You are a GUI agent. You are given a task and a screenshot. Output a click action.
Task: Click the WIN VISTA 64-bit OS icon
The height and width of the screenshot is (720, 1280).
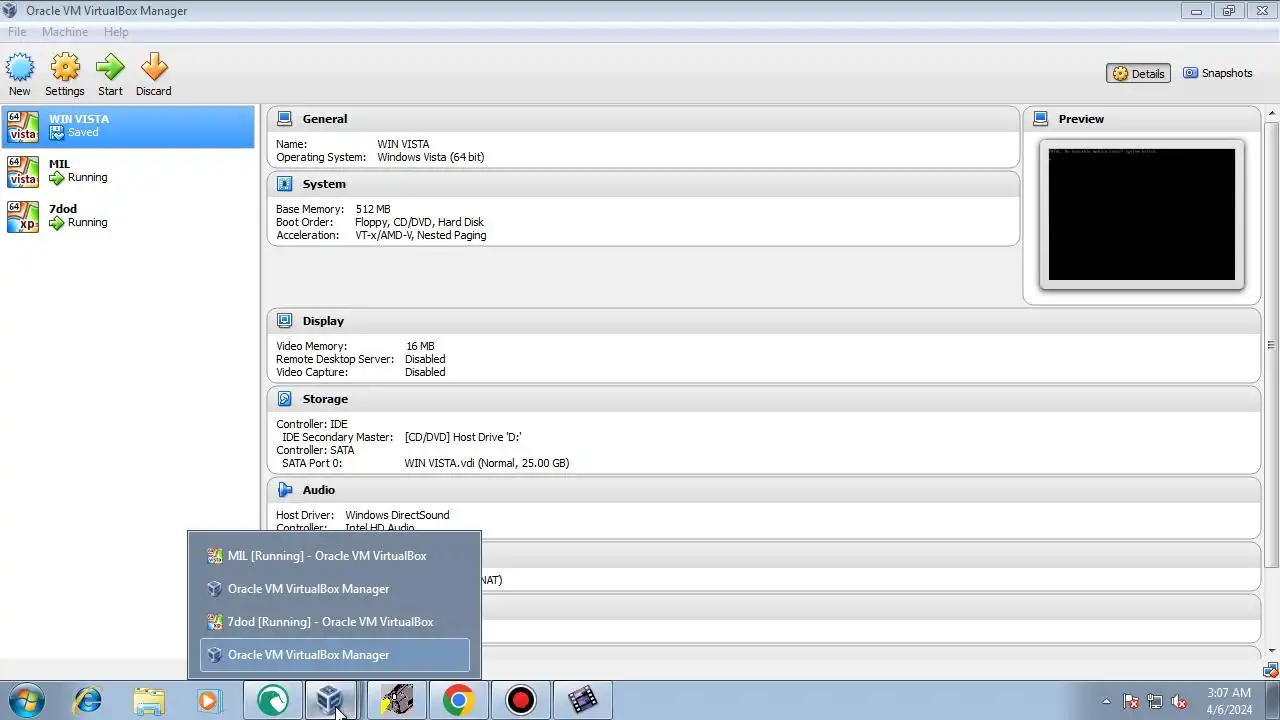click(23, 127)
